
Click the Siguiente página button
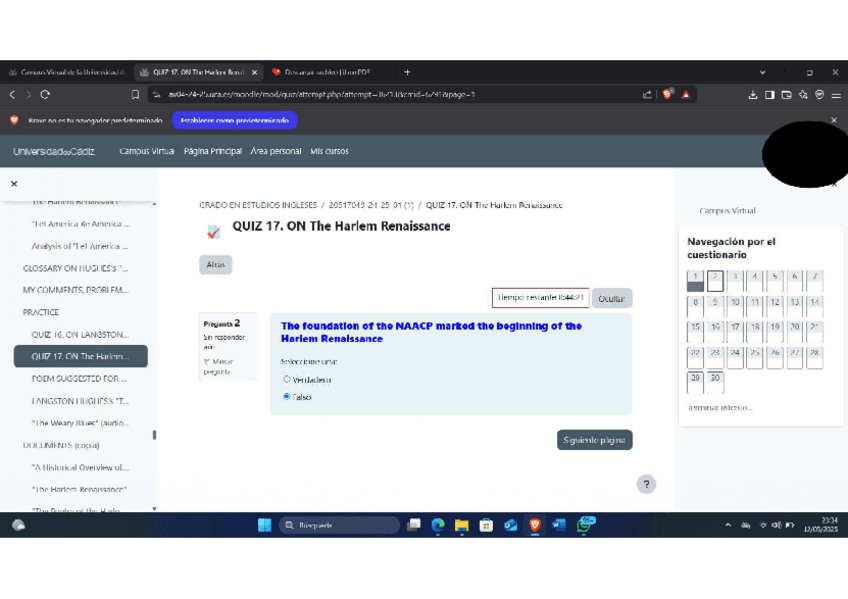(x=594, y=440)
